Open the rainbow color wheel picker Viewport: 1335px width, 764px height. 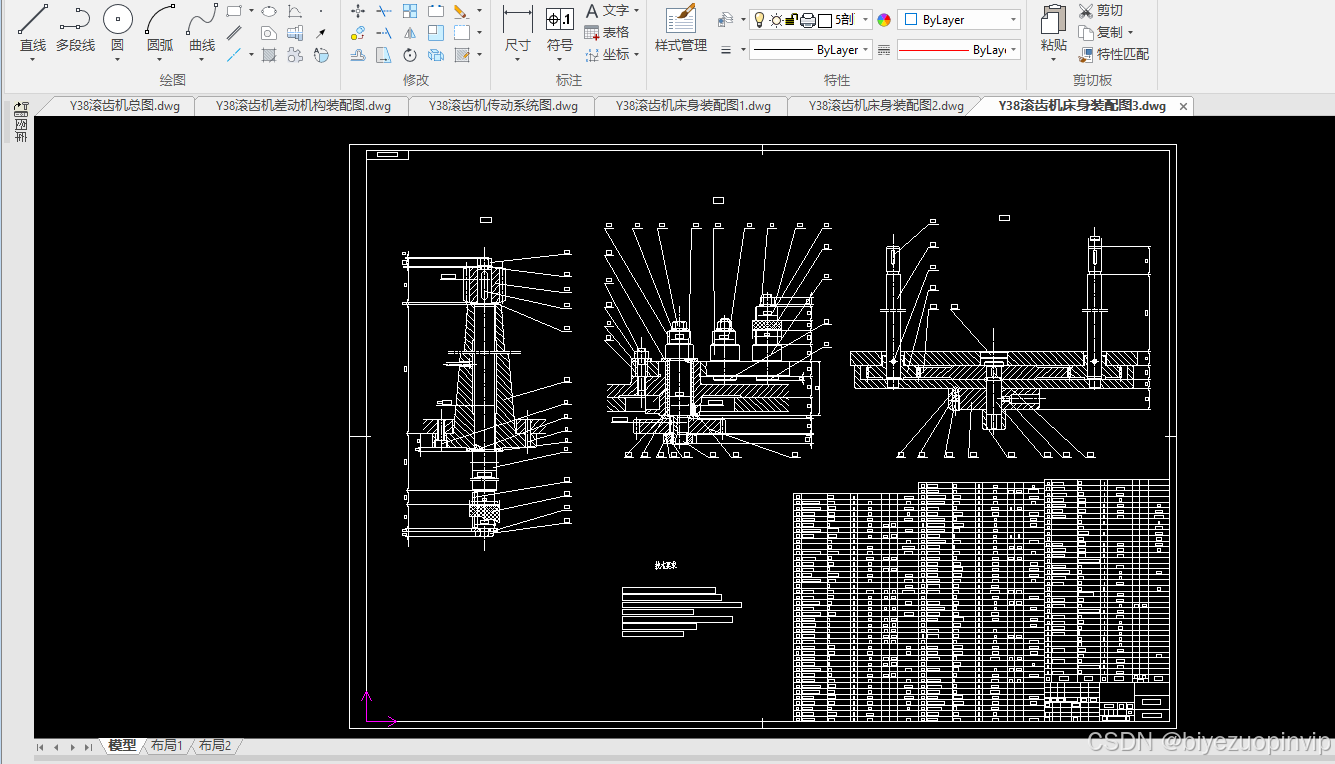click(884, 20)
